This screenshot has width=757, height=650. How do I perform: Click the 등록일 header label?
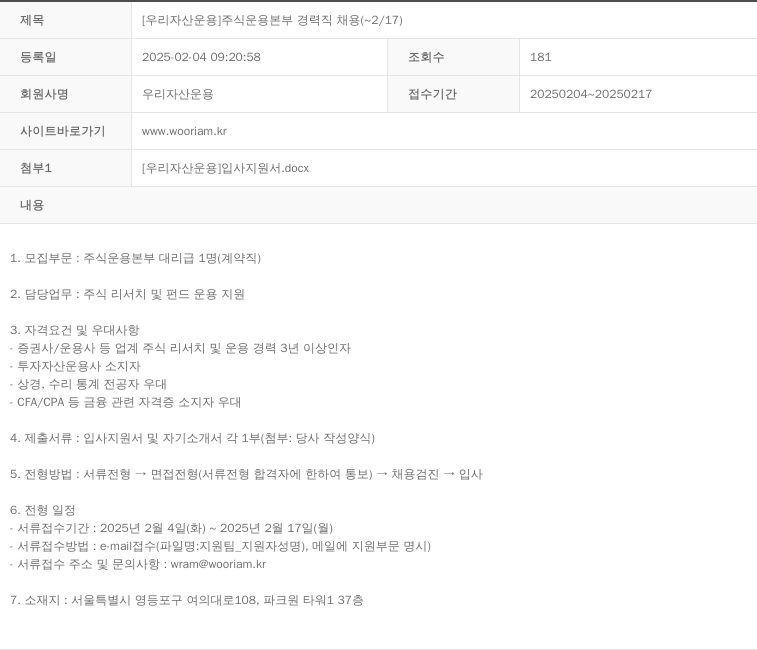pyautogui.click(x=38, y=57)
